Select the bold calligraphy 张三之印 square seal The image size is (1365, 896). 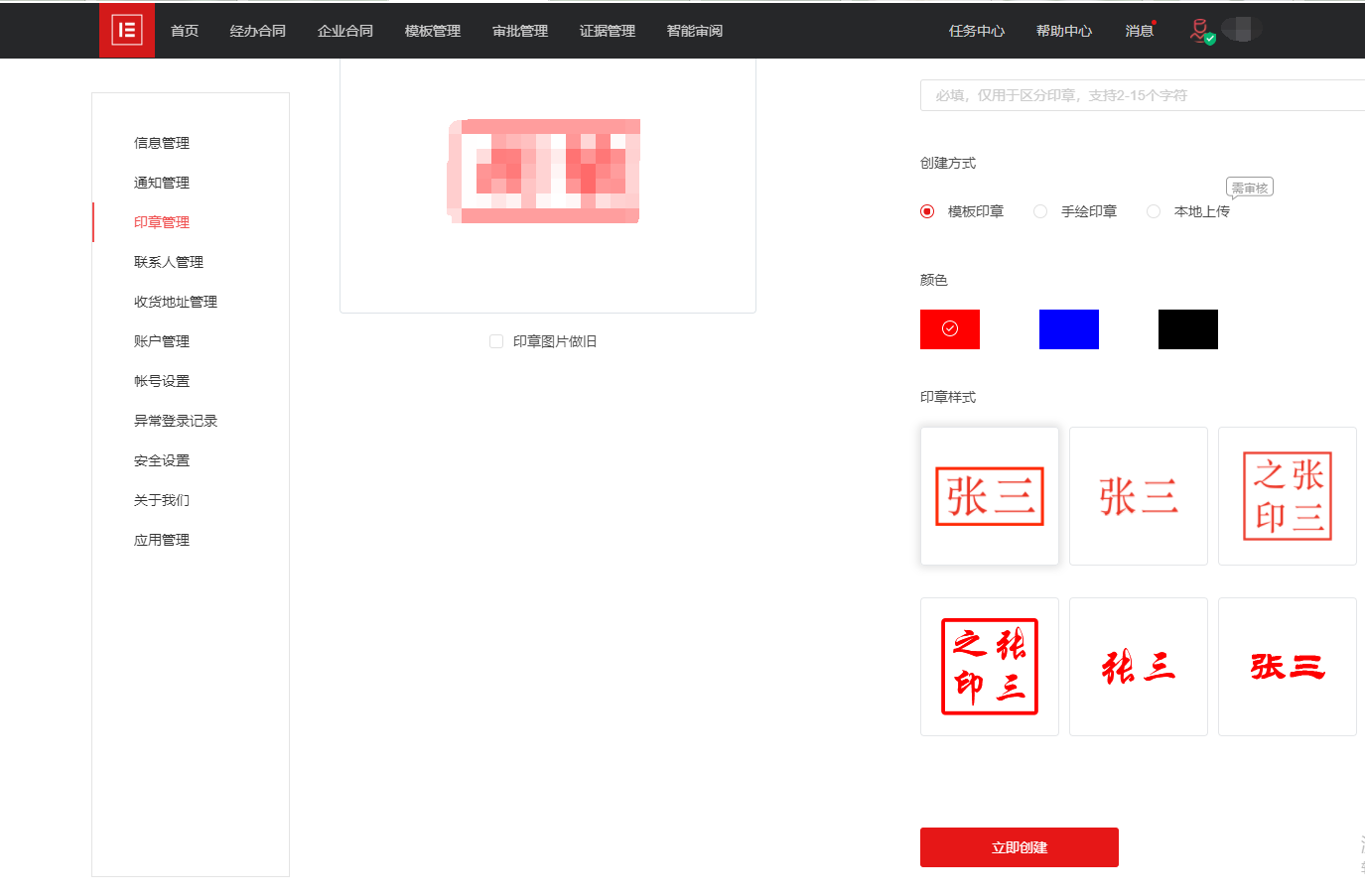(990, 667)
